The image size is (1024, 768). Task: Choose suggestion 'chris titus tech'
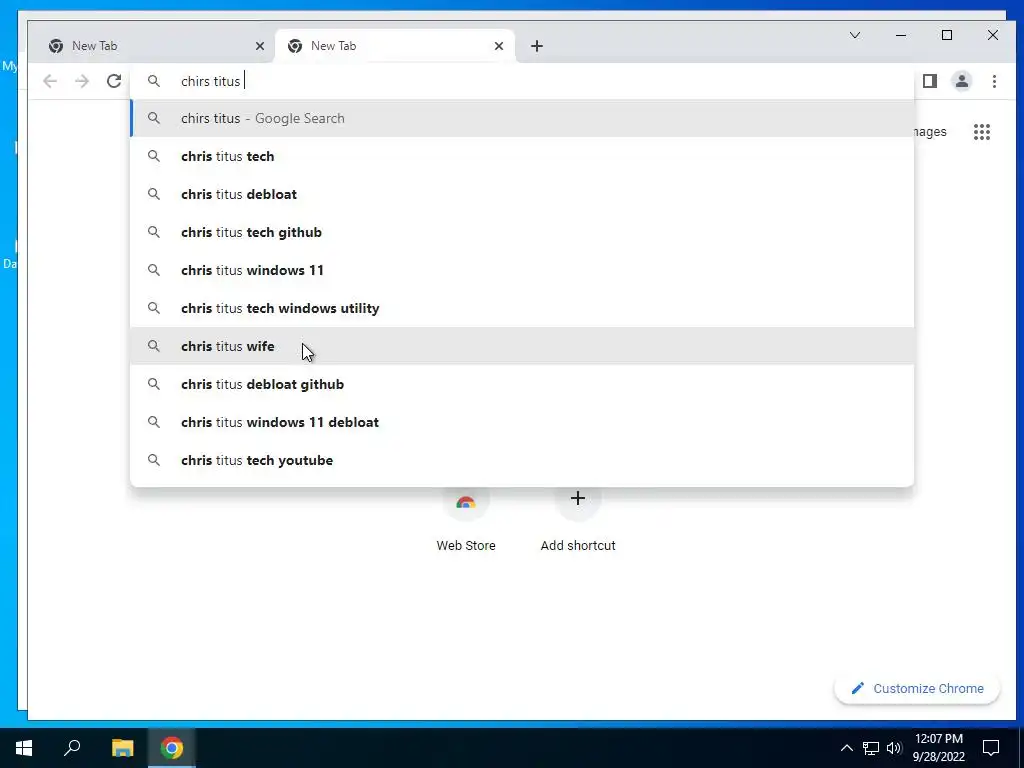[522, 156]
